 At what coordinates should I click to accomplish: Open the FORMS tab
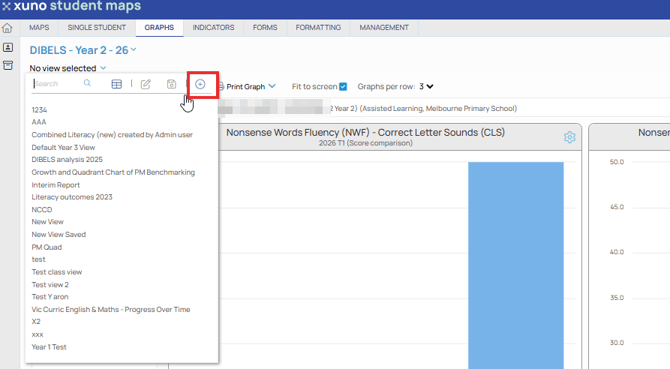[x=265, y=28]
